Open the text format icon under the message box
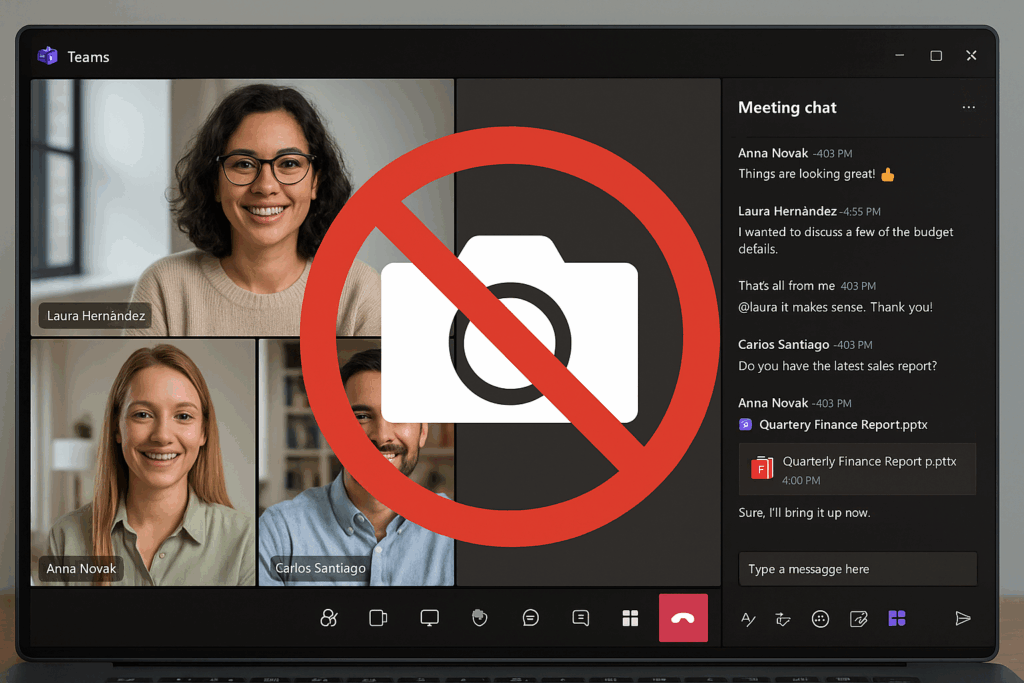This screenshot has width=1024, height=683. (x=748, y=618)
